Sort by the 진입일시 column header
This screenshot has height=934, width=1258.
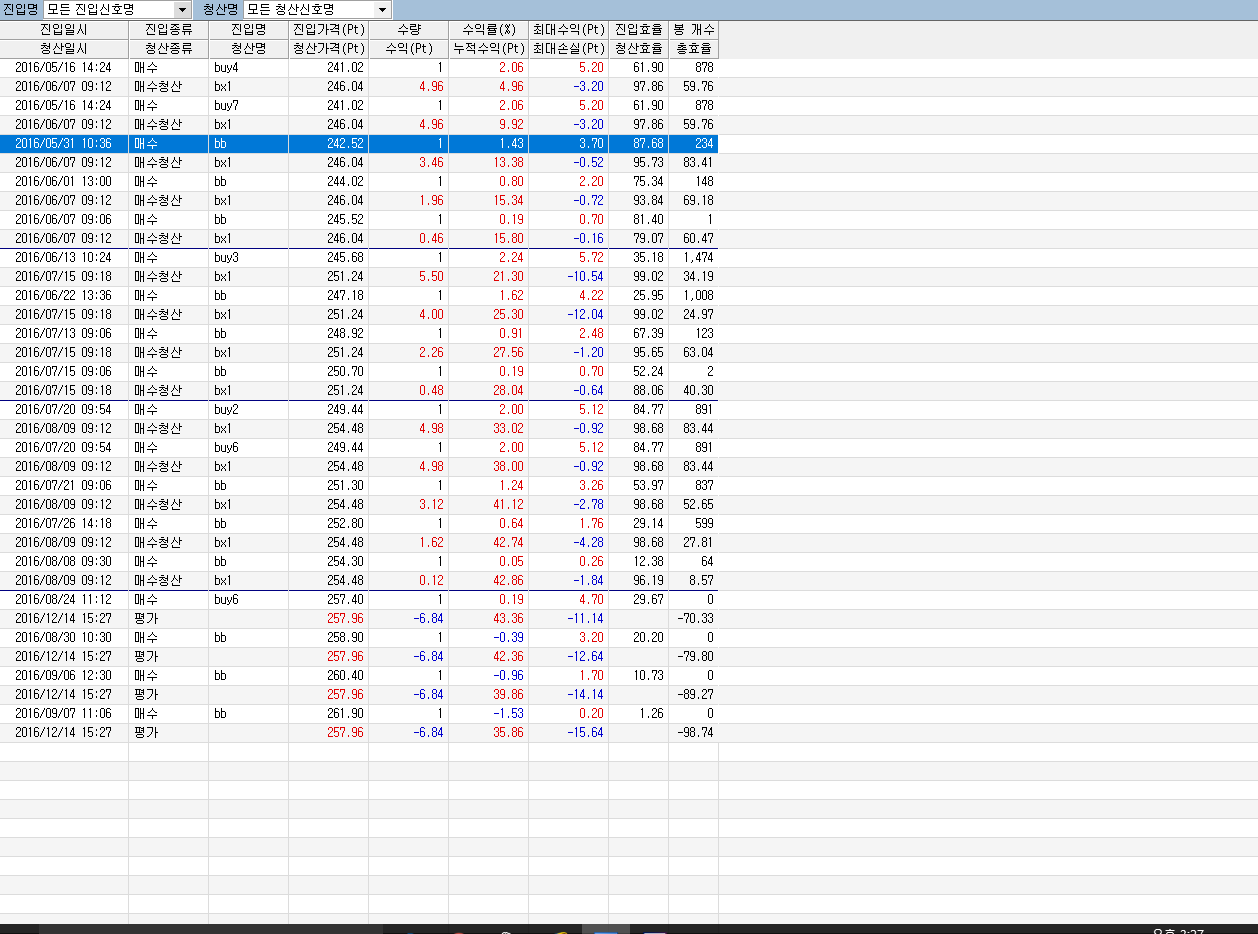(64, 30)
